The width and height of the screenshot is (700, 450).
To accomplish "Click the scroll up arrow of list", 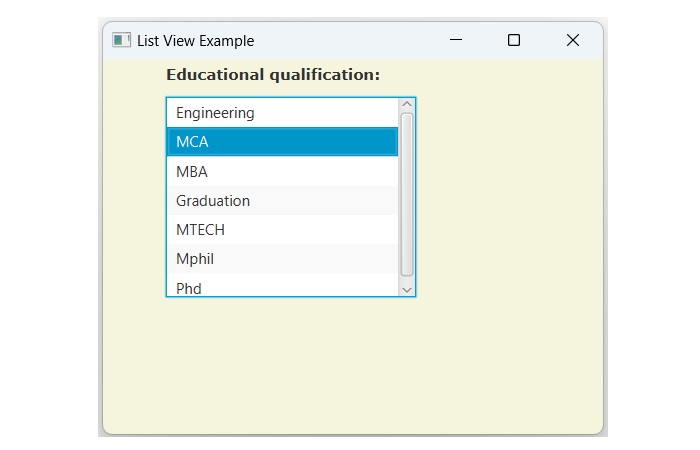I will (x=407, y=104).
